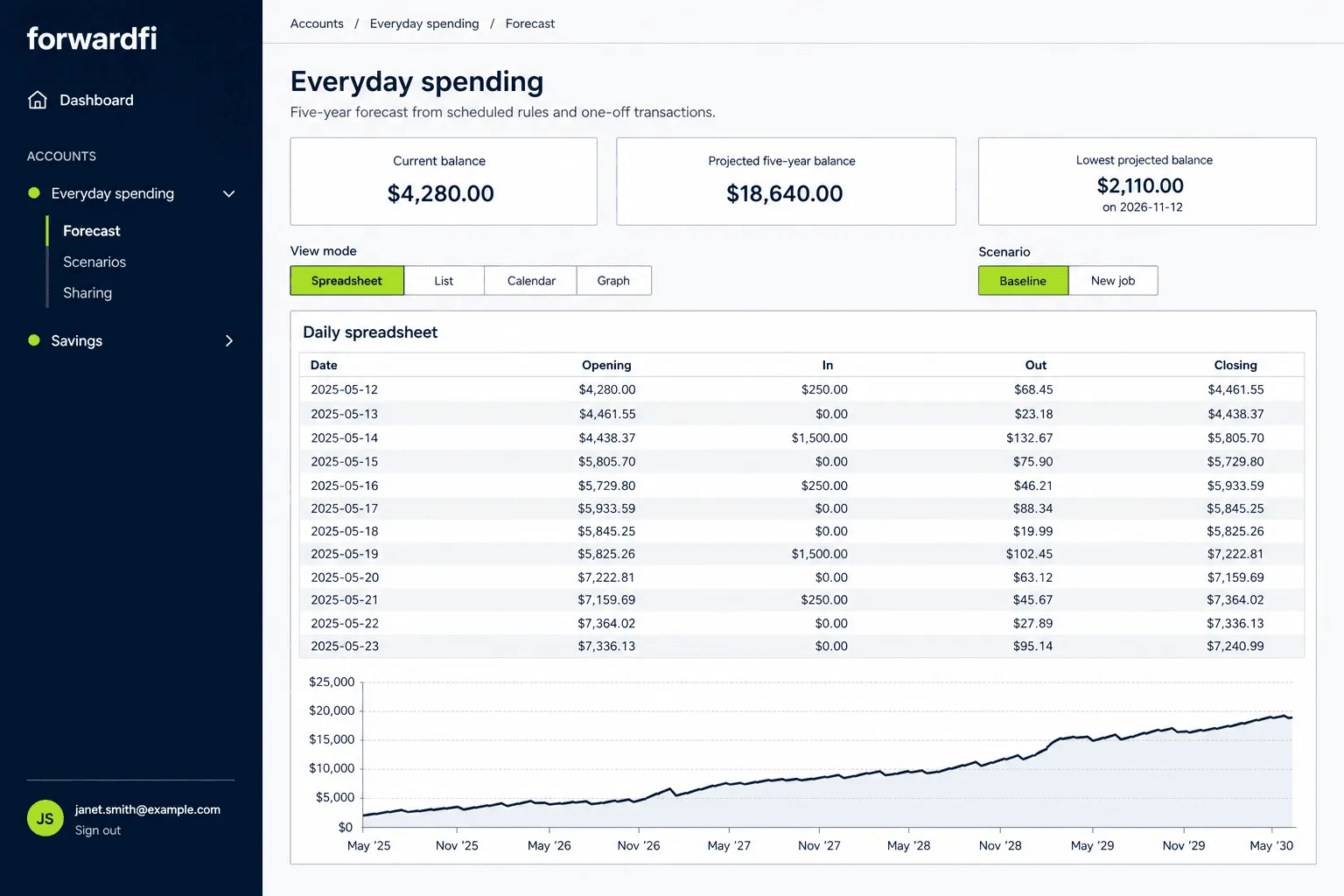This screenshot has height=896, width=1344.
Task: Select the 2025-05-23 date cell
Action: pyautogui.click(x=344, y=646)
